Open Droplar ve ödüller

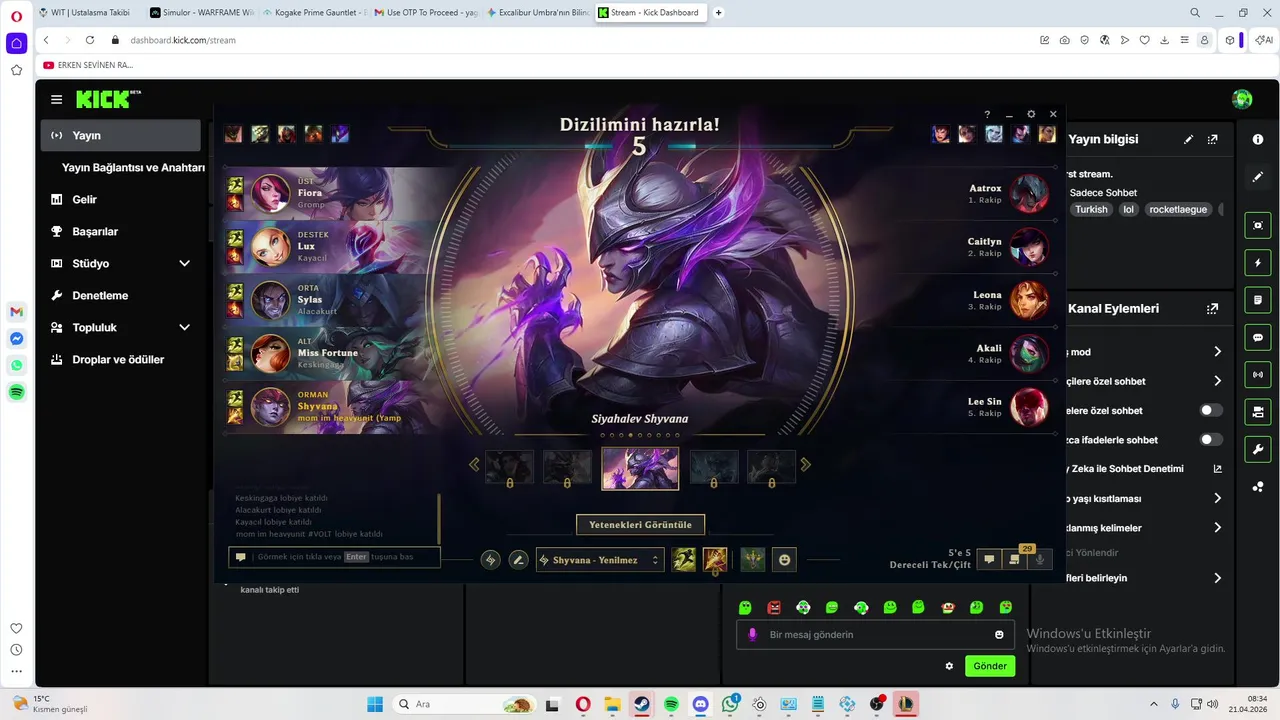tap(121, 359)
